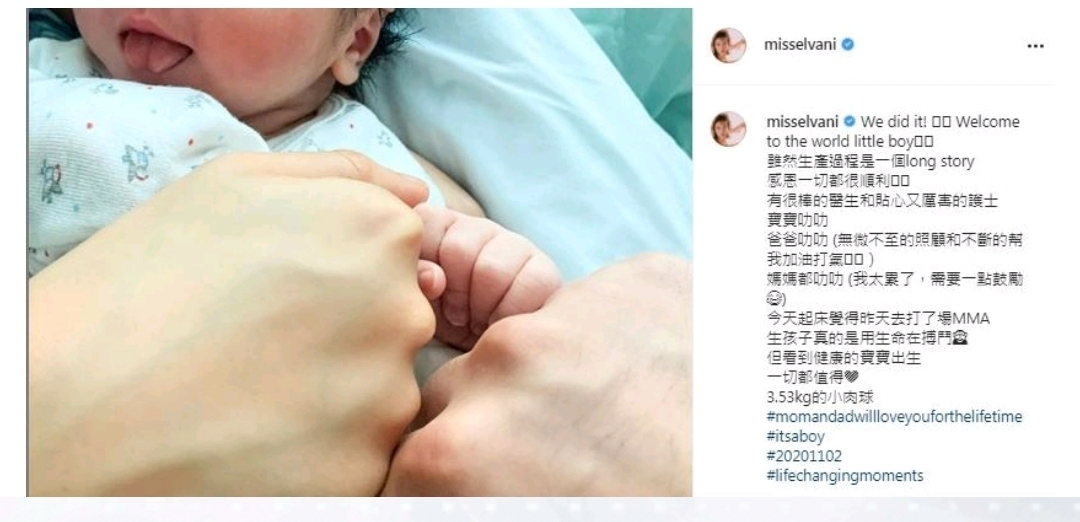Click the header profile avatar of misselvani

pyautogui.click(x=728, y=45)
